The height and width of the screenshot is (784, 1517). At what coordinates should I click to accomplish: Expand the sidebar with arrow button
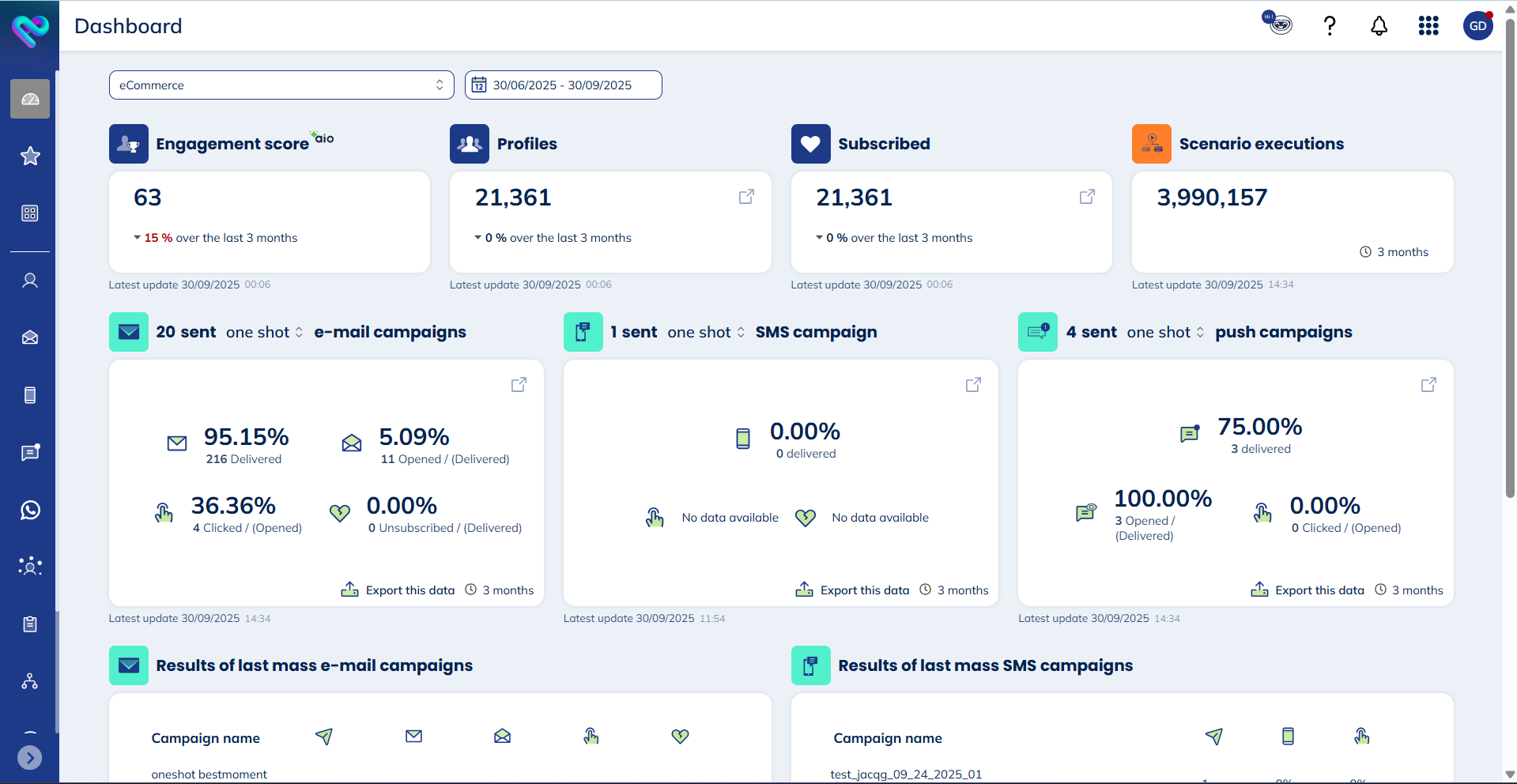(29, 758)
